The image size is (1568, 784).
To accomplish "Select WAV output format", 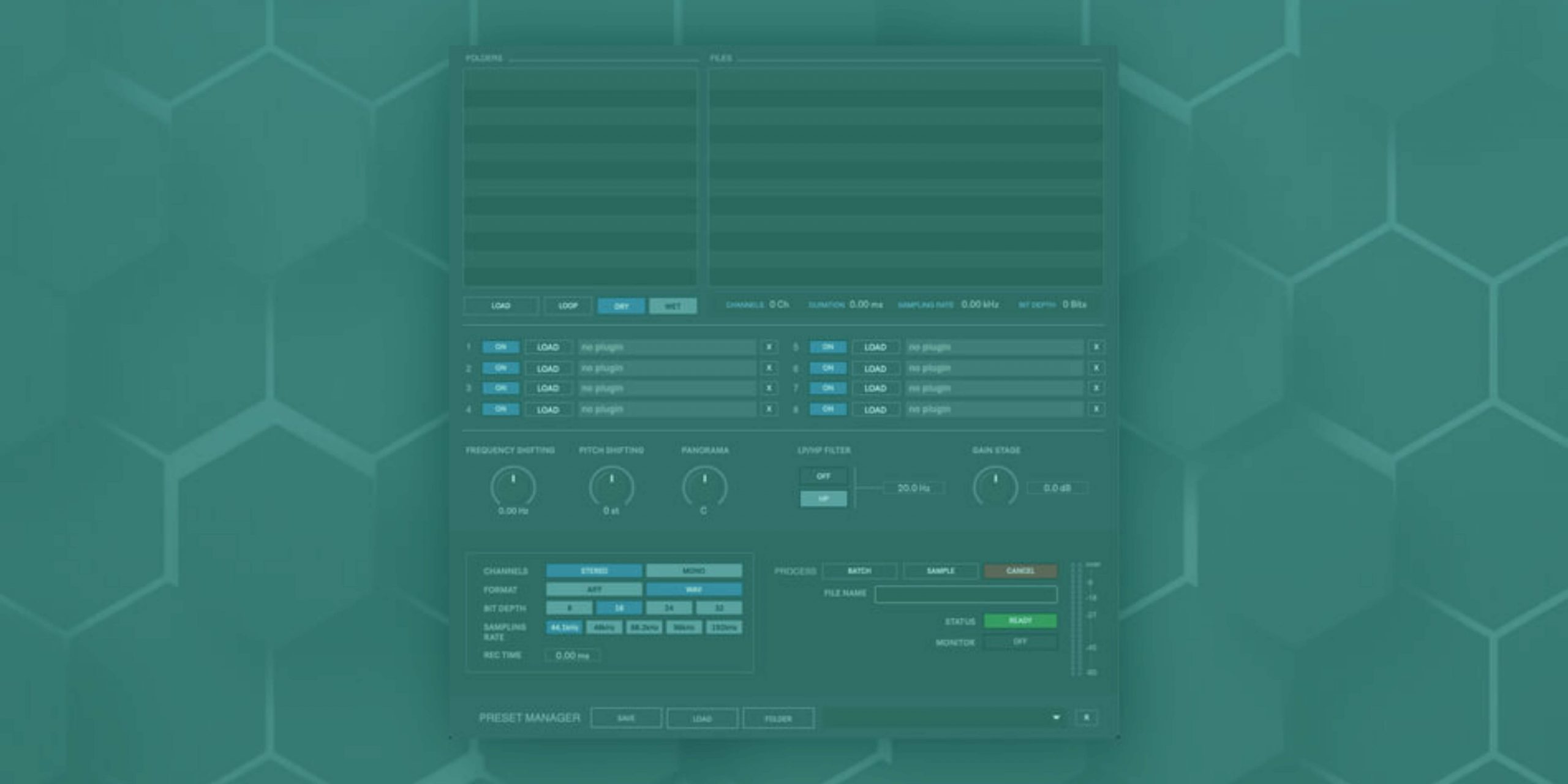I will (x=694, y=589).
